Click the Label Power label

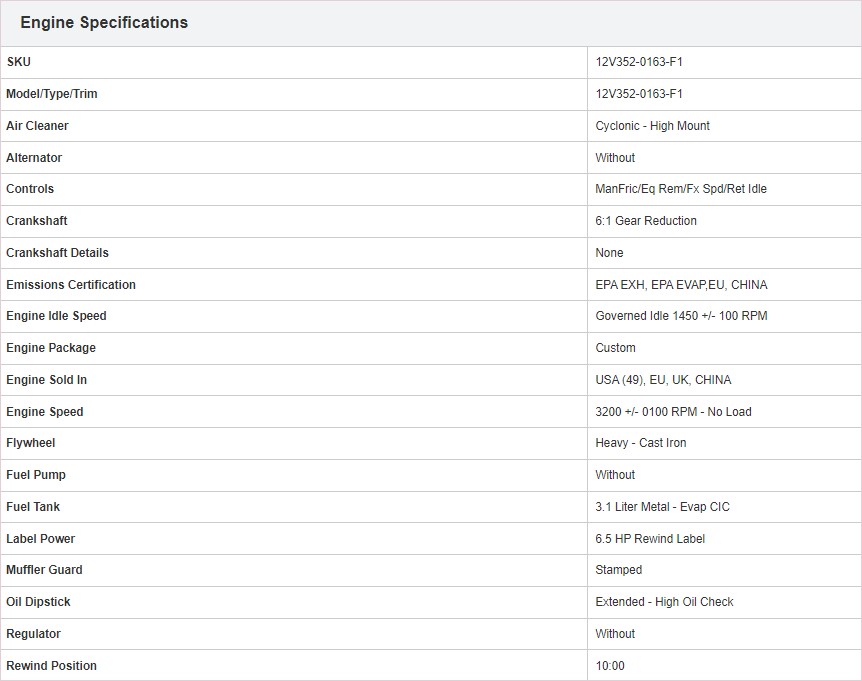pos(41,539)
